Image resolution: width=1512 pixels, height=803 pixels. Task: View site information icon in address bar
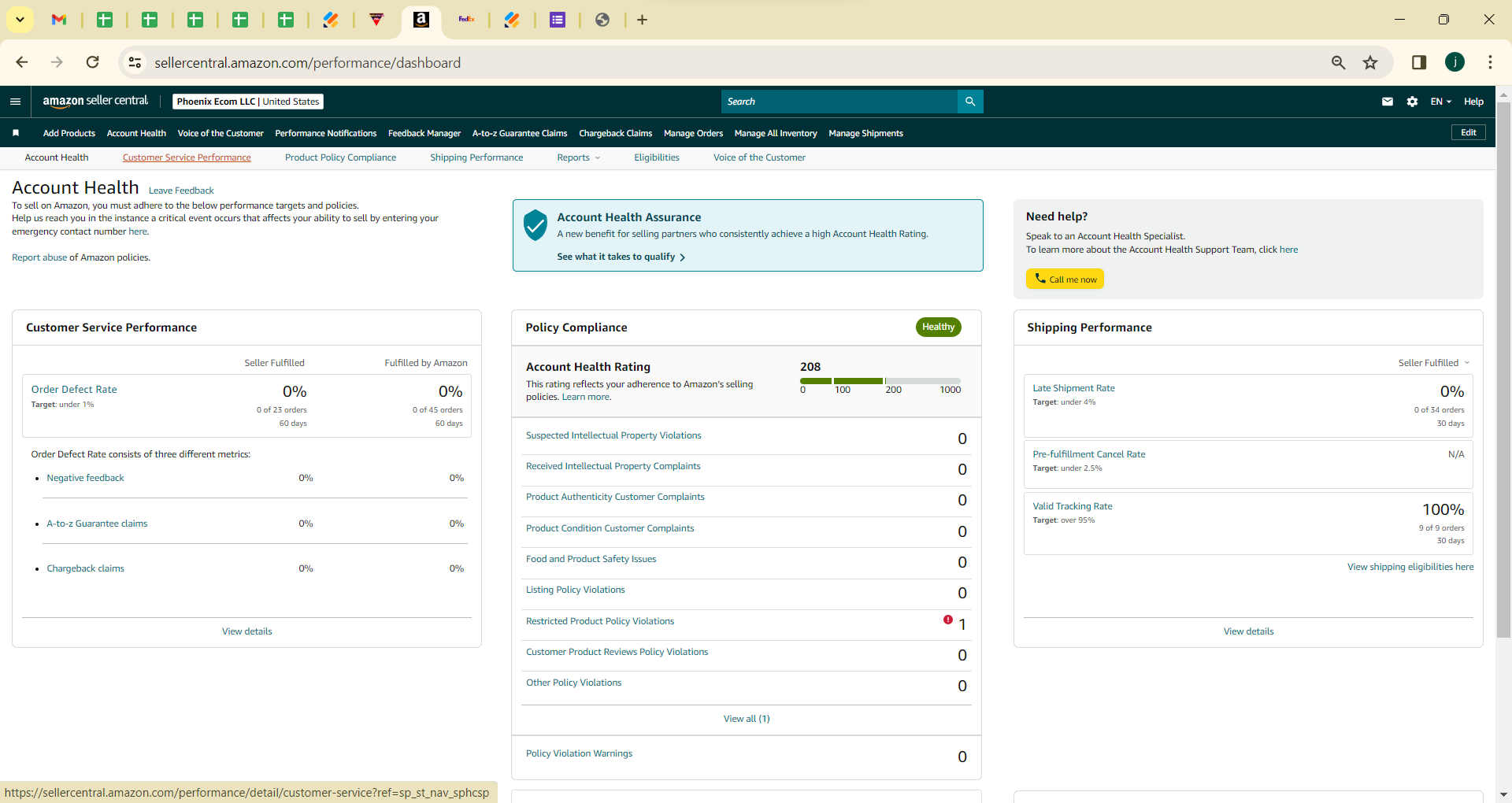135,62
